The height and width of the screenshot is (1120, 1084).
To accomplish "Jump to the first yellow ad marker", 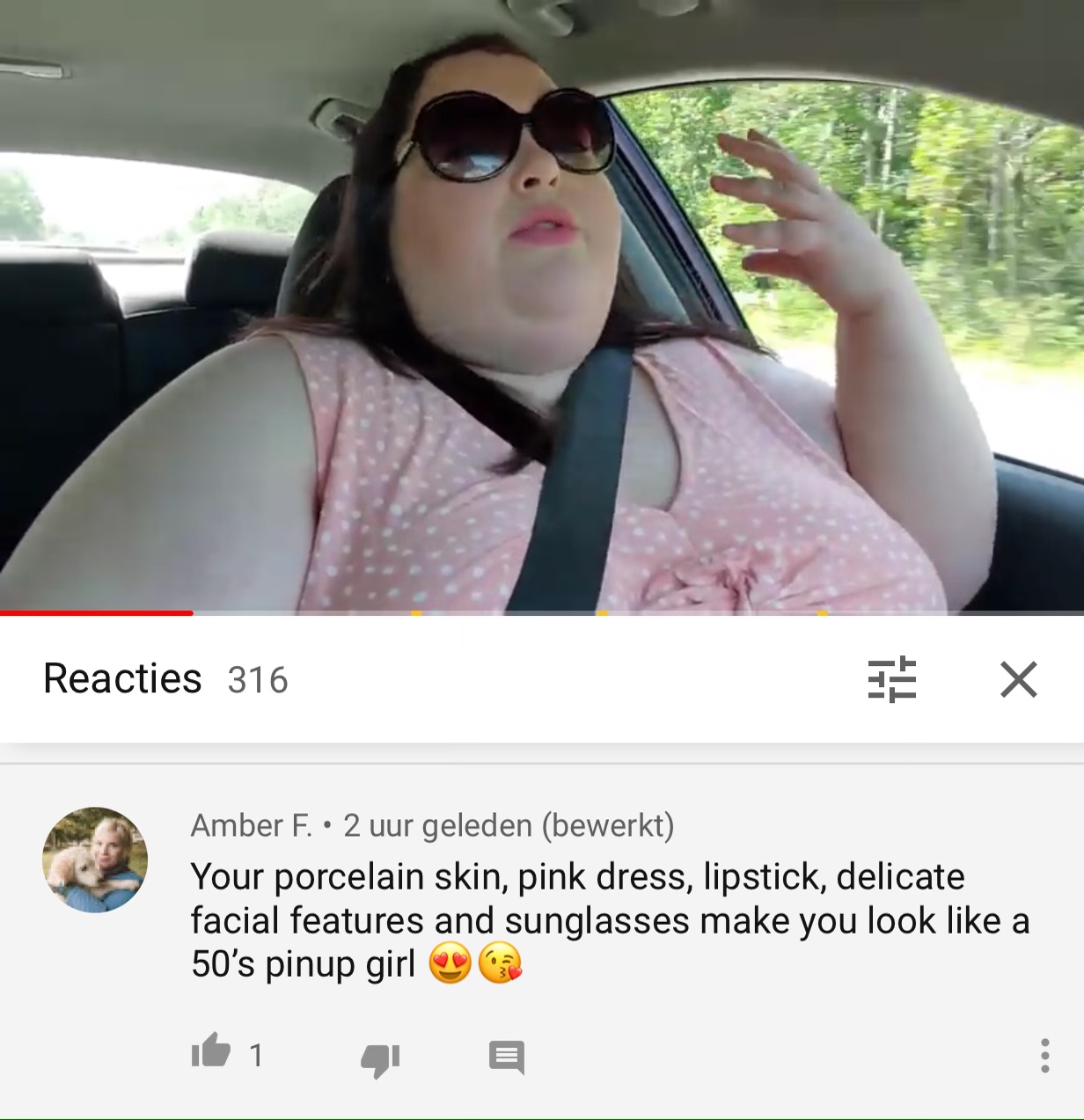I will click(x=416, y=612).
